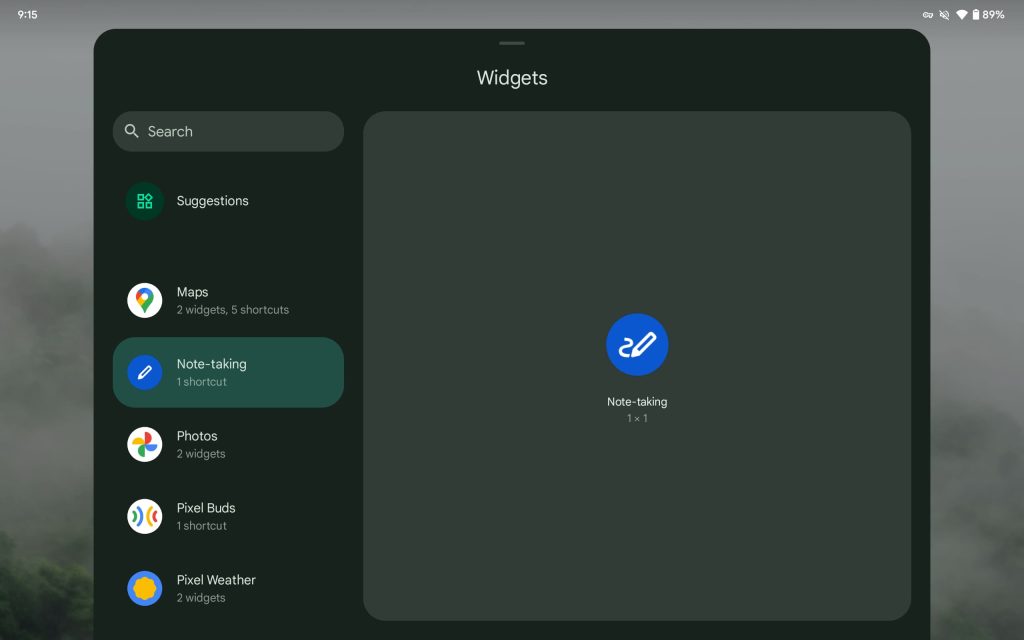Click the magnifying glass search icon

coord(132,131)
